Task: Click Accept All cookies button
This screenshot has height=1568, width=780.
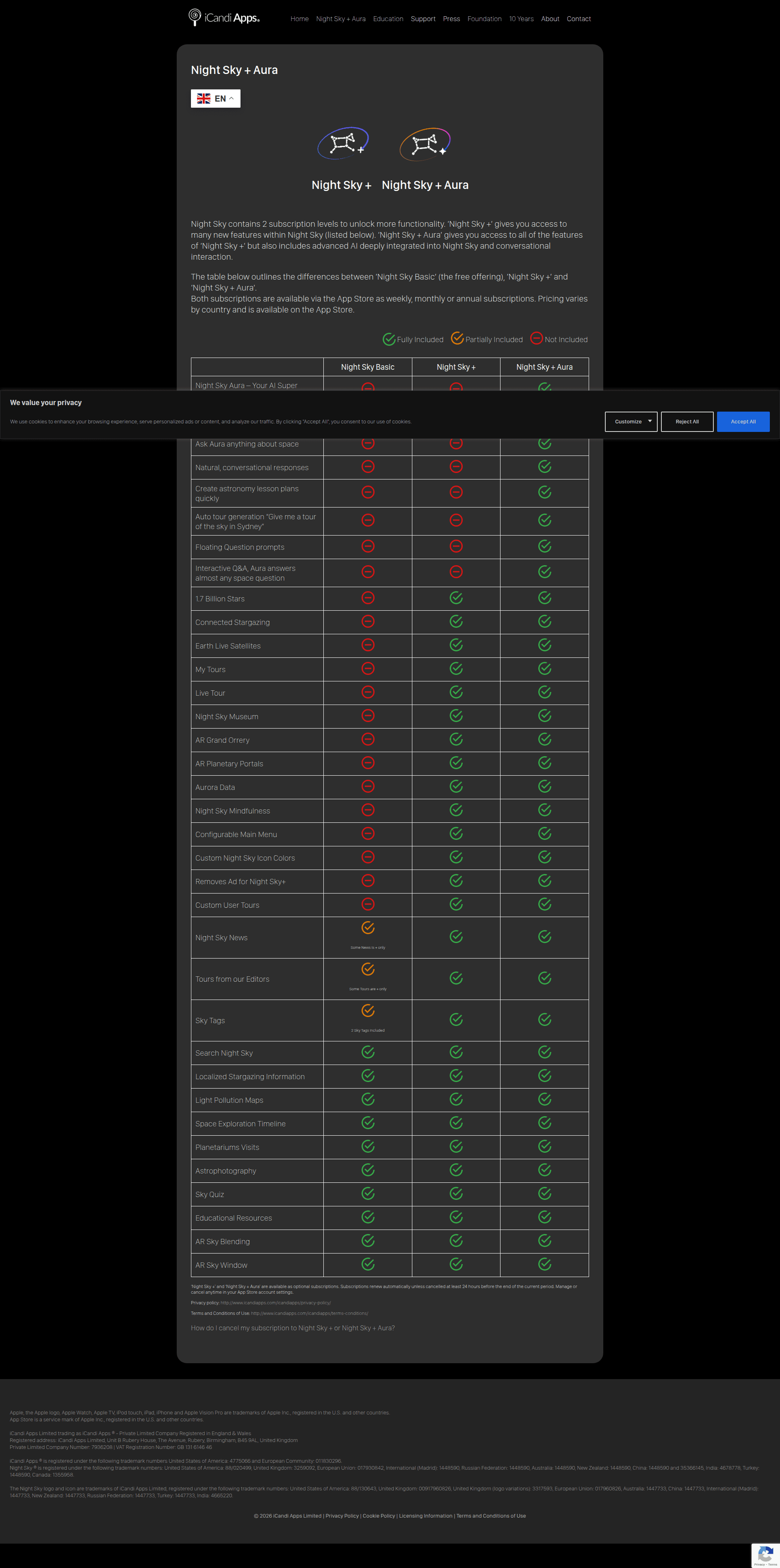Action: [743, 421]
